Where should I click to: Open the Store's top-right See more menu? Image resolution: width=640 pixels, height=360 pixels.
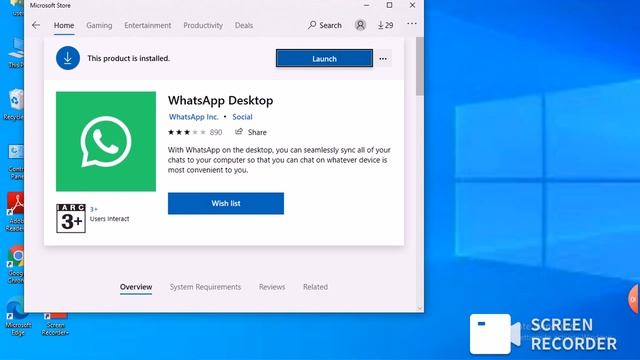[412, 24]
